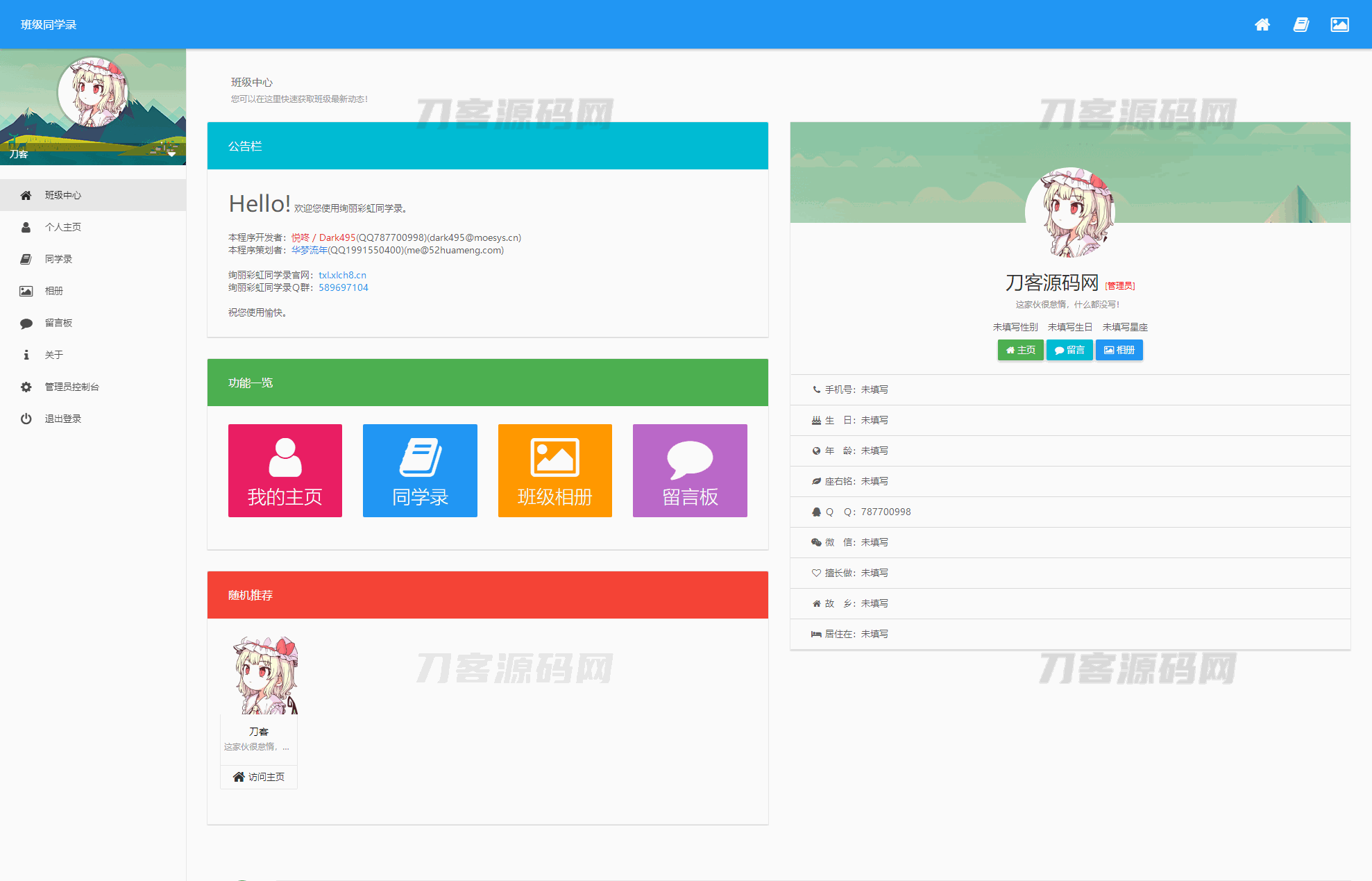Open the 关于 info item
The height and width of the screenshot is (881, 1372).
[54, 355]
